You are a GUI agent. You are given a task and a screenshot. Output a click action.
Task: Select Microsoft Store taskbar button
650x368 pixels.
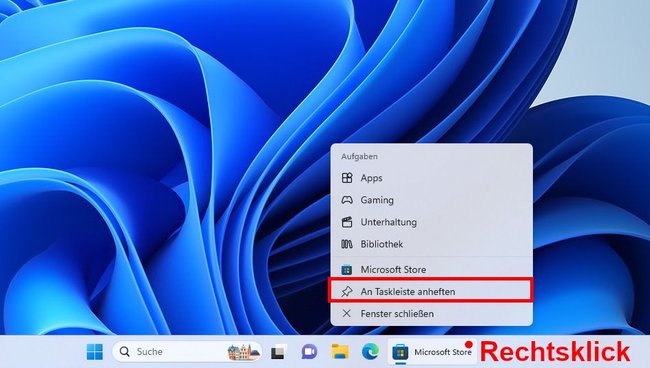point(432,352)
